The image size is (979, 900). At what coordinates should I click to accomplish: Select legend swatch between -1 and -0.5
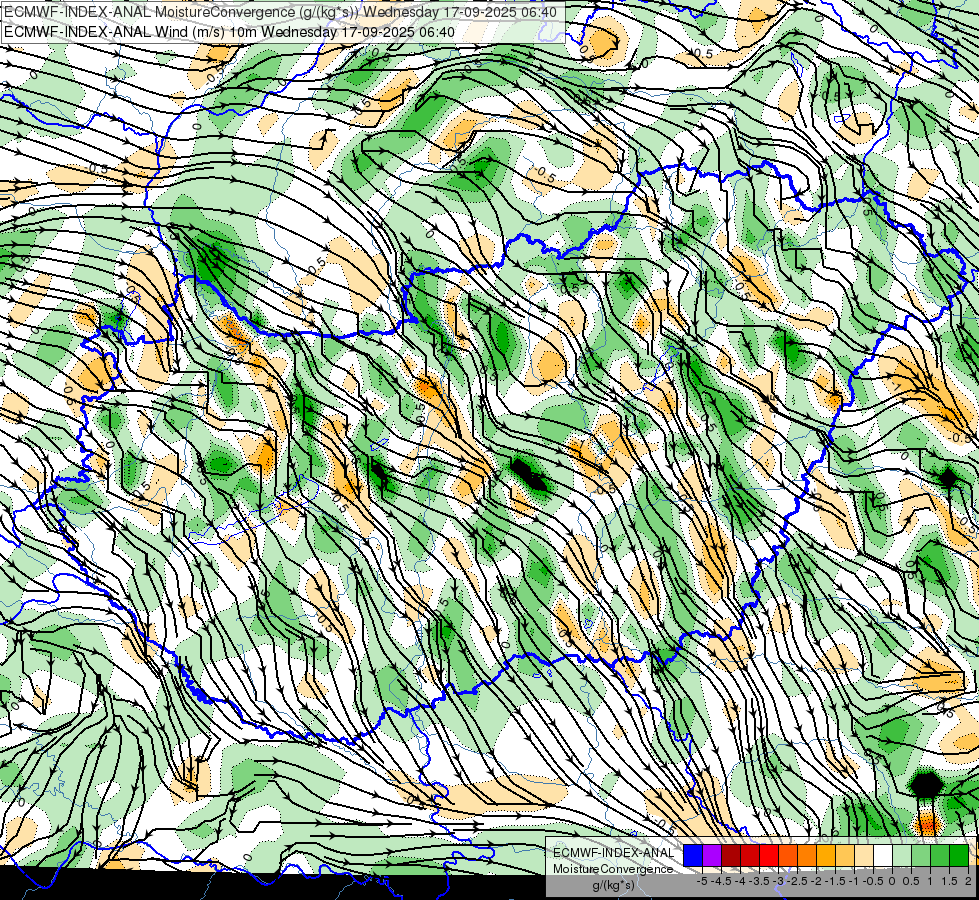(864, 856)
